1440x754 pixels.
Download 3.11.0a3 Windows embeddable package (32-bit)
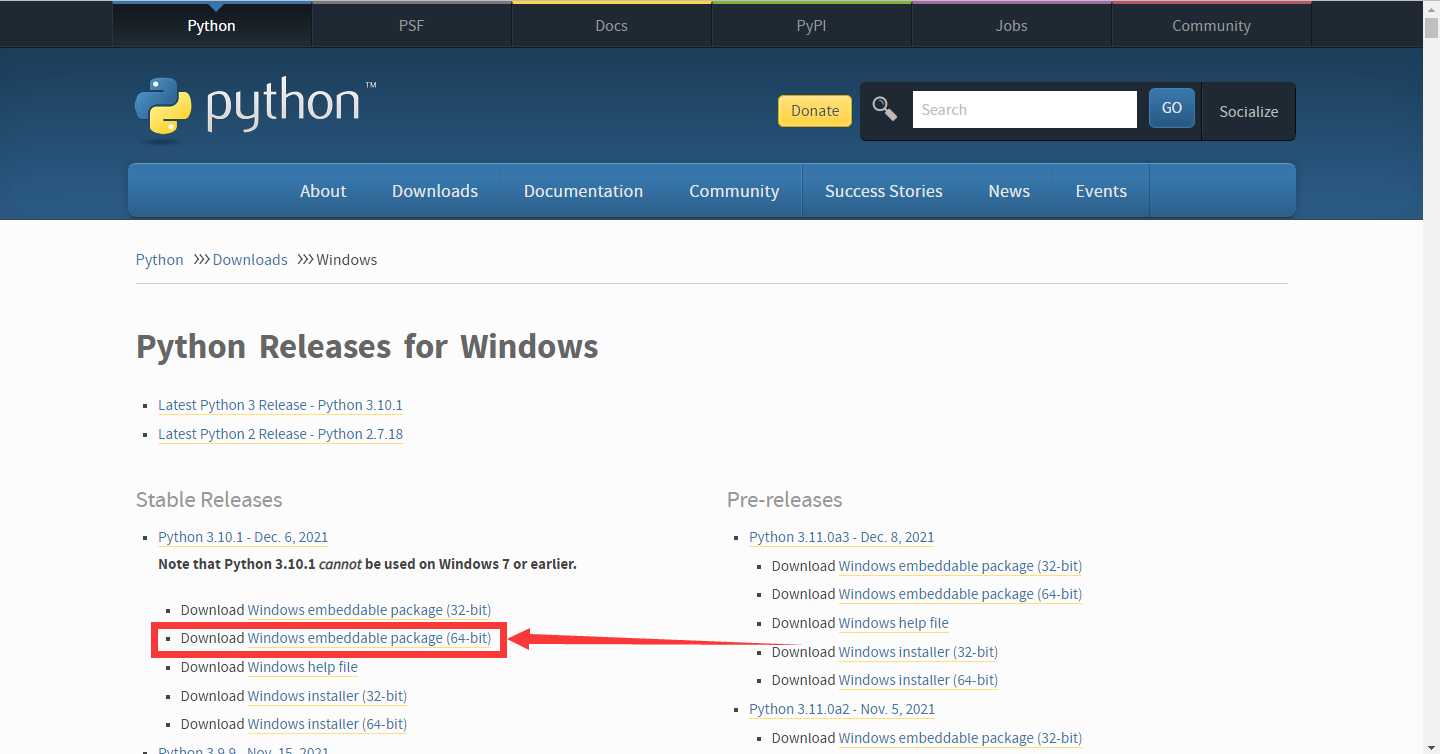[960, 566]
